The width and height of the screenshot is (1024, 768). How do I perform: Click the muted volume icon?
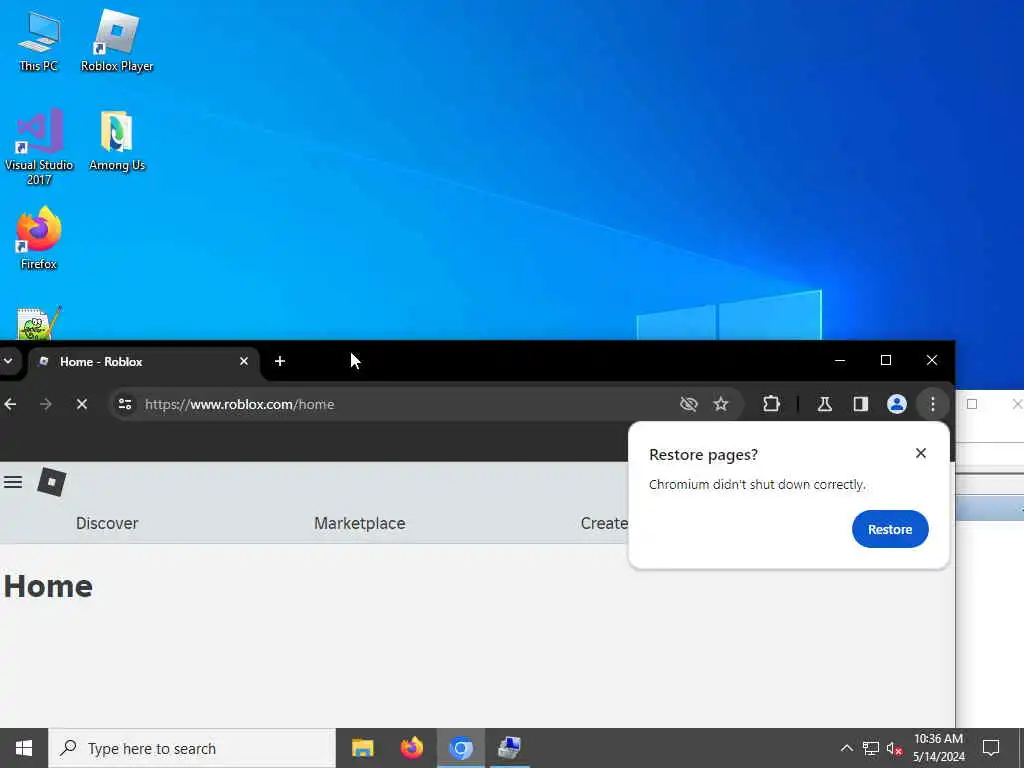(894, 748)
